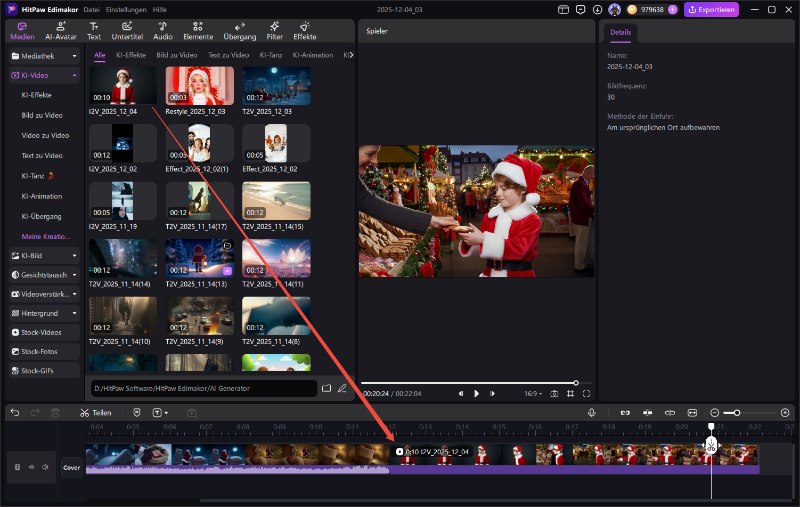Open the Einstellungen menu
The image size is (800, 507).
[126, 10]
